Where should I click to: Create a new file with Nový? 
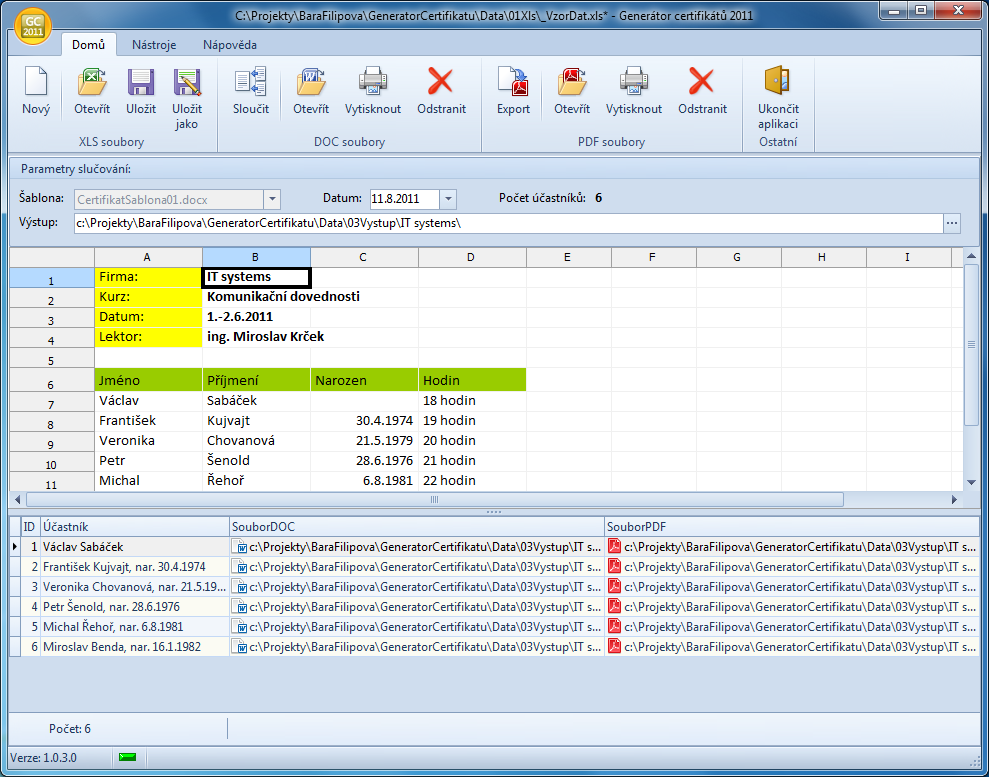tap(36, 91)
